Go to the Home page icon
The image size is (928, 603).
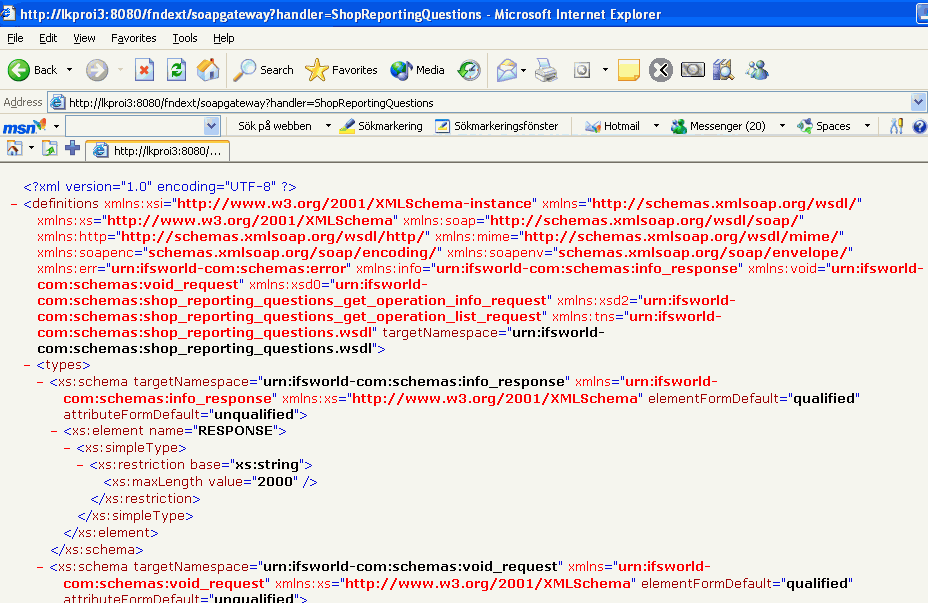coord(208,70)
